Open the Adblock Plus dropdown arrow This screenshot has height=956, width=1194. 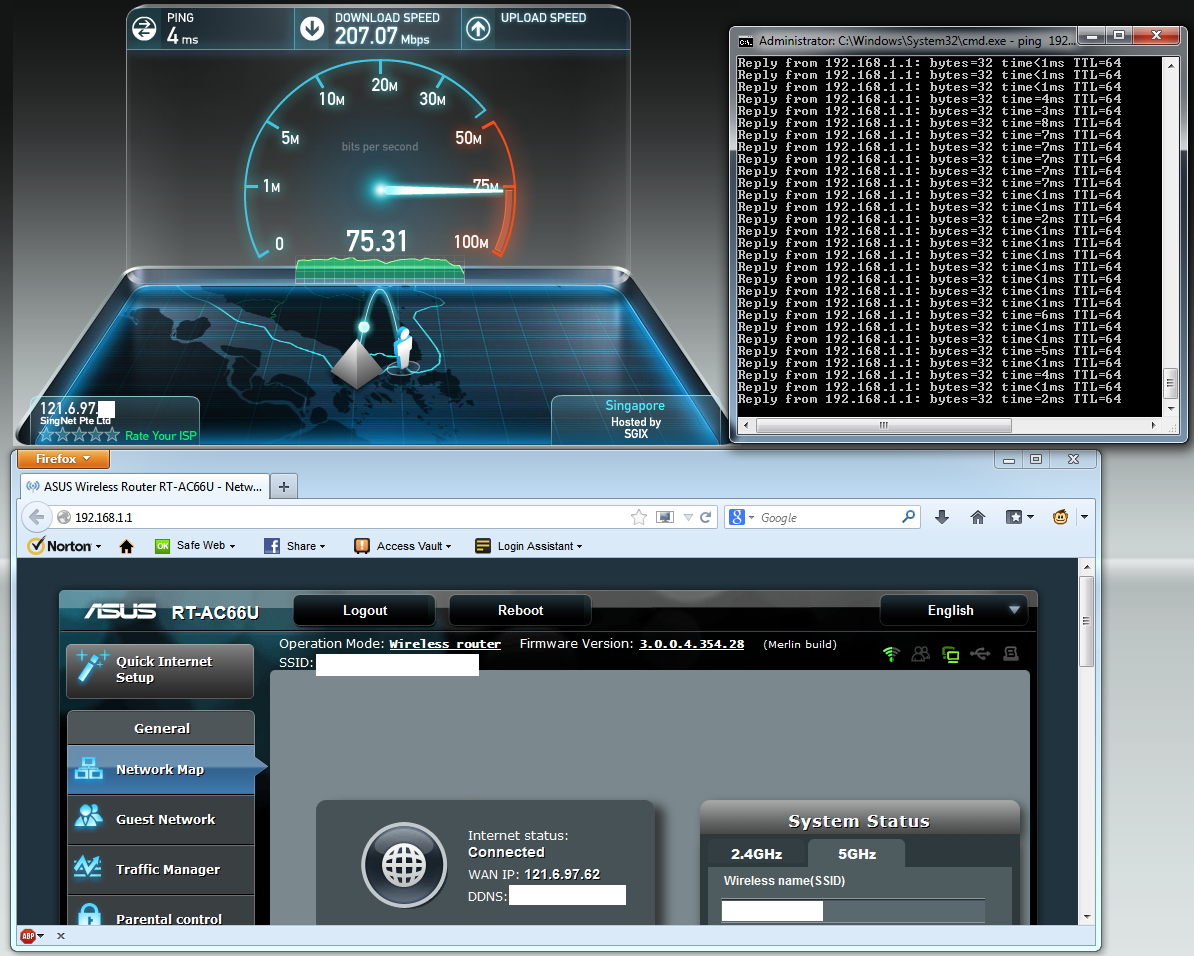pos(40,935)
